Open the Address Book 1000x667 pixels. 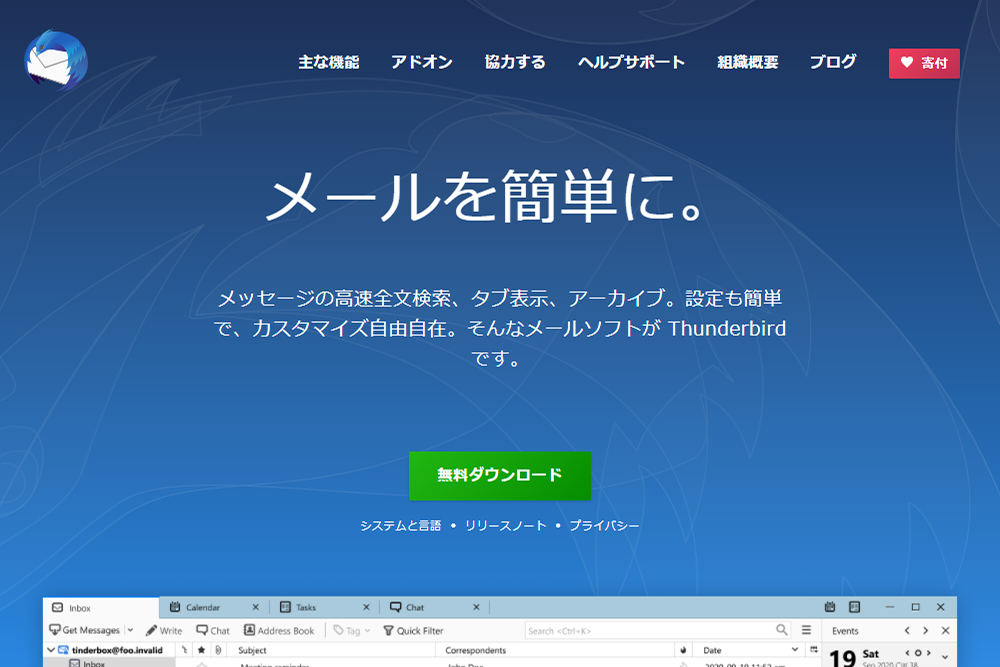click(279, 631)
